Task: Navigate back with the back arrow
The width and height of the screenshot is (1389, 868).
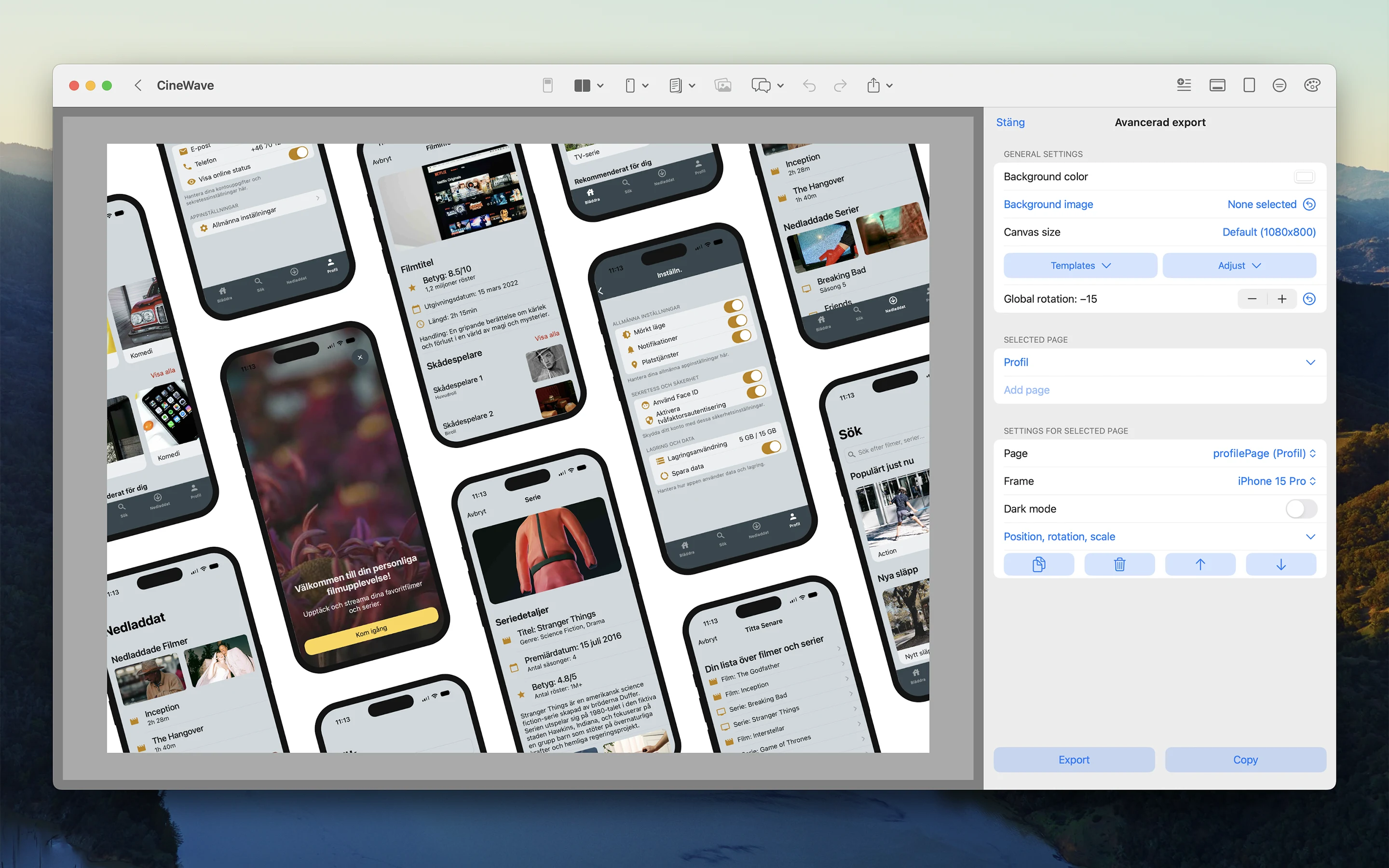Action: [138, 85]
